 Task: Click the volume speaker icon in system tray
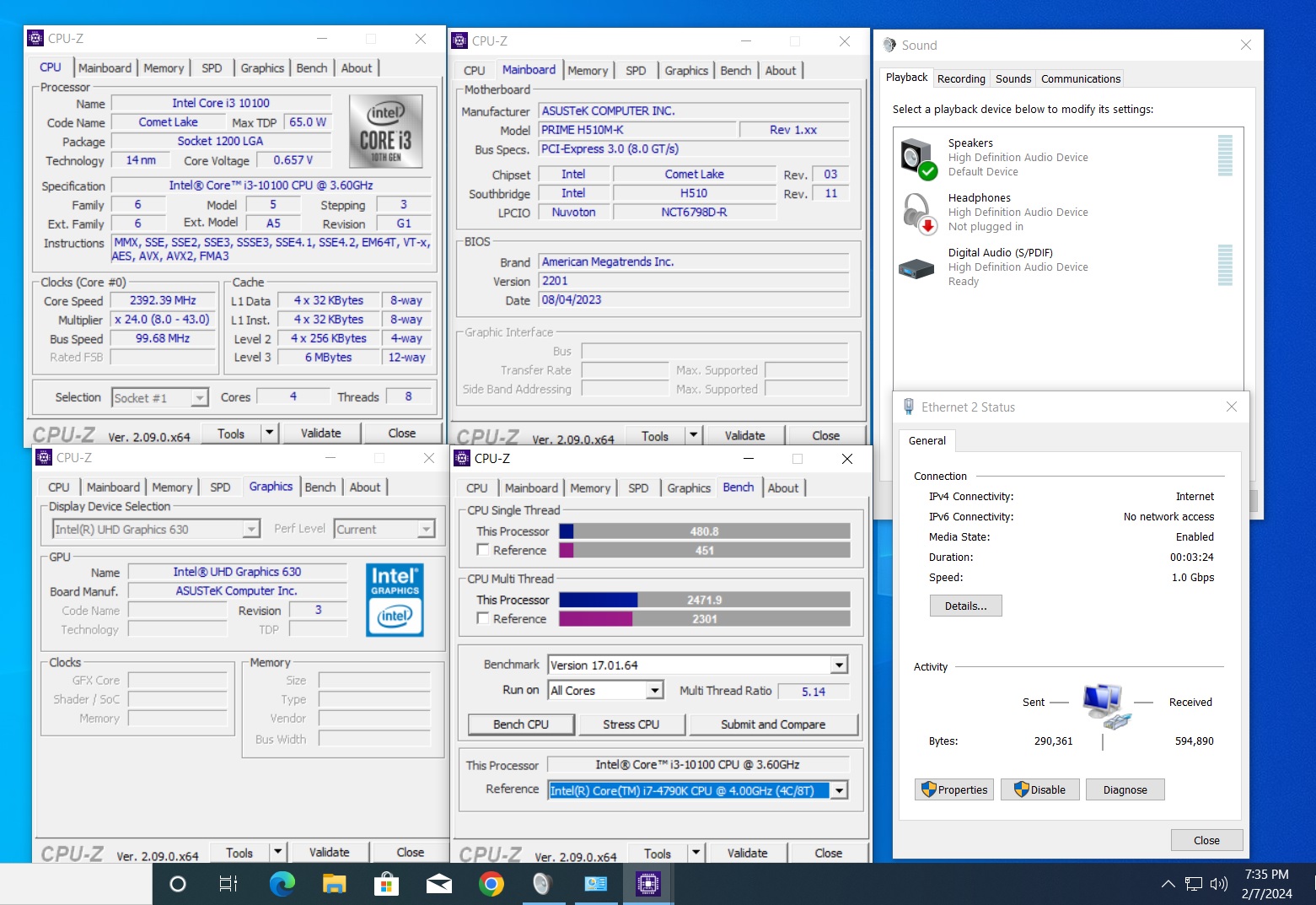[1218, 884]
